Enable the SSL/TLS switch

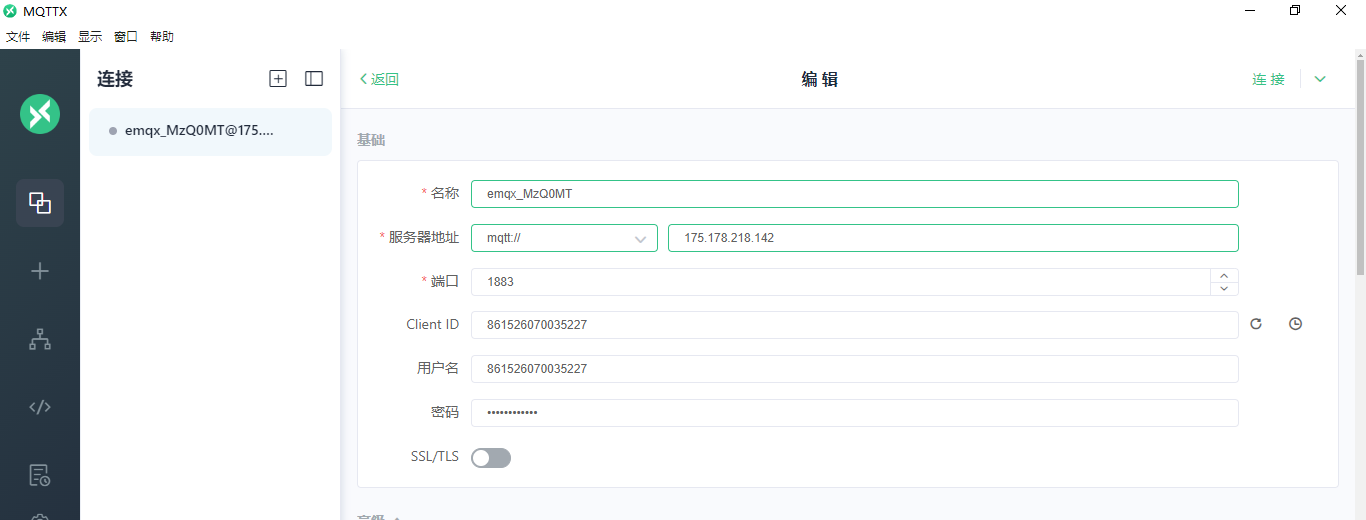[491, 458]
